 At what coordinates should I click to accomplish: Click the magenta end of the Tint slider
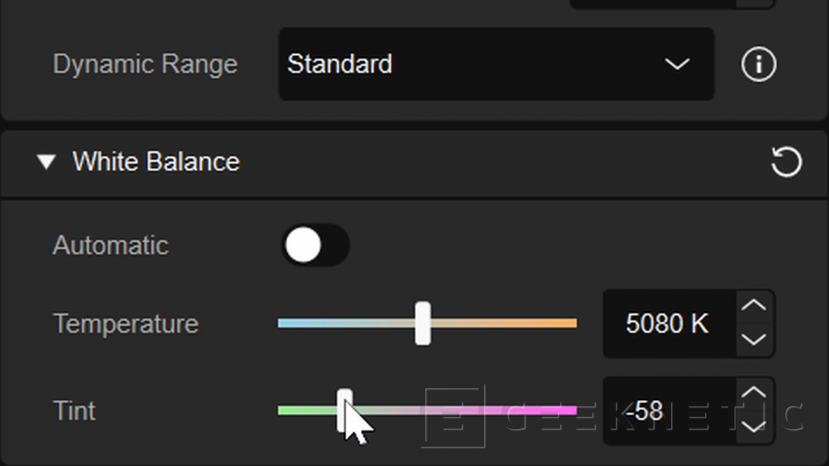coord(566,410)
